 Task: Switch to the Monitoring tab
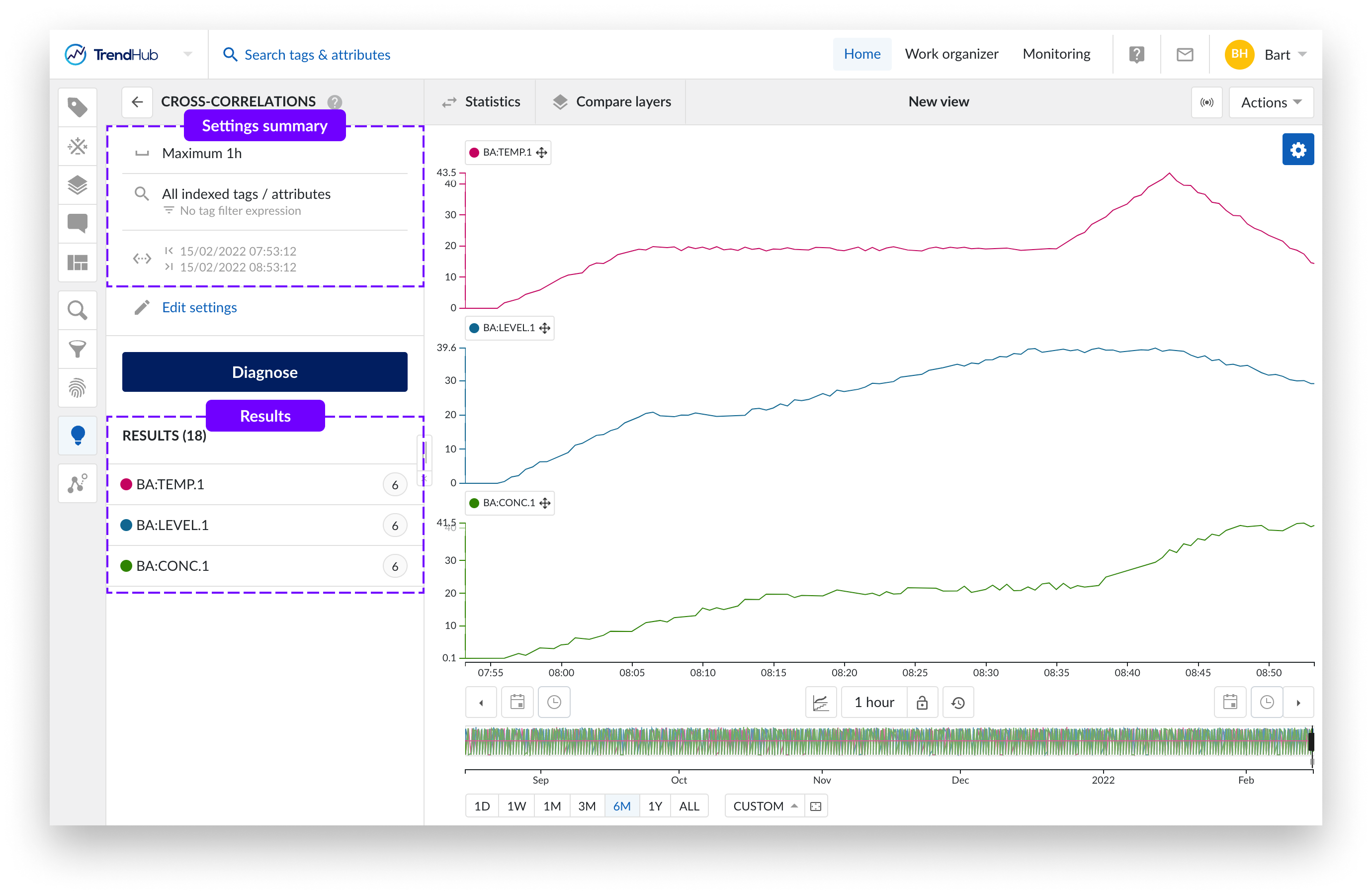(x=1056, y=54)
